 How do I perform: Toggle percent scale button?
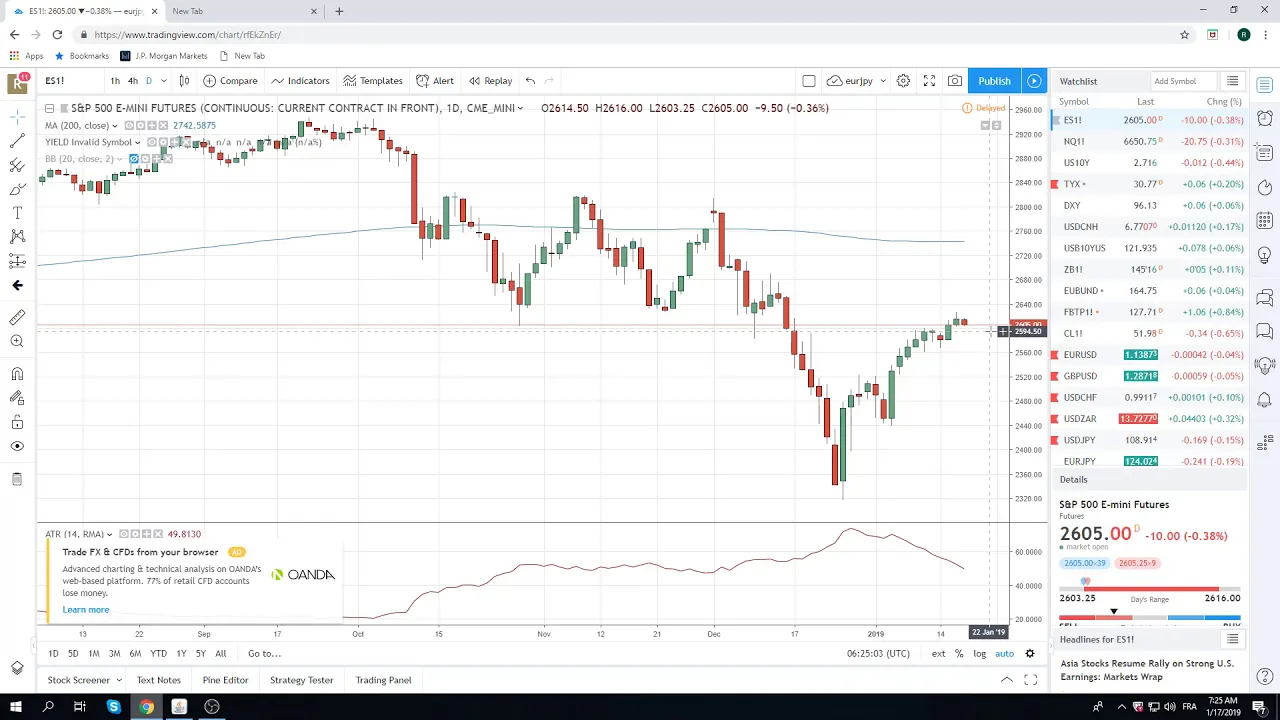coord(958,654)
